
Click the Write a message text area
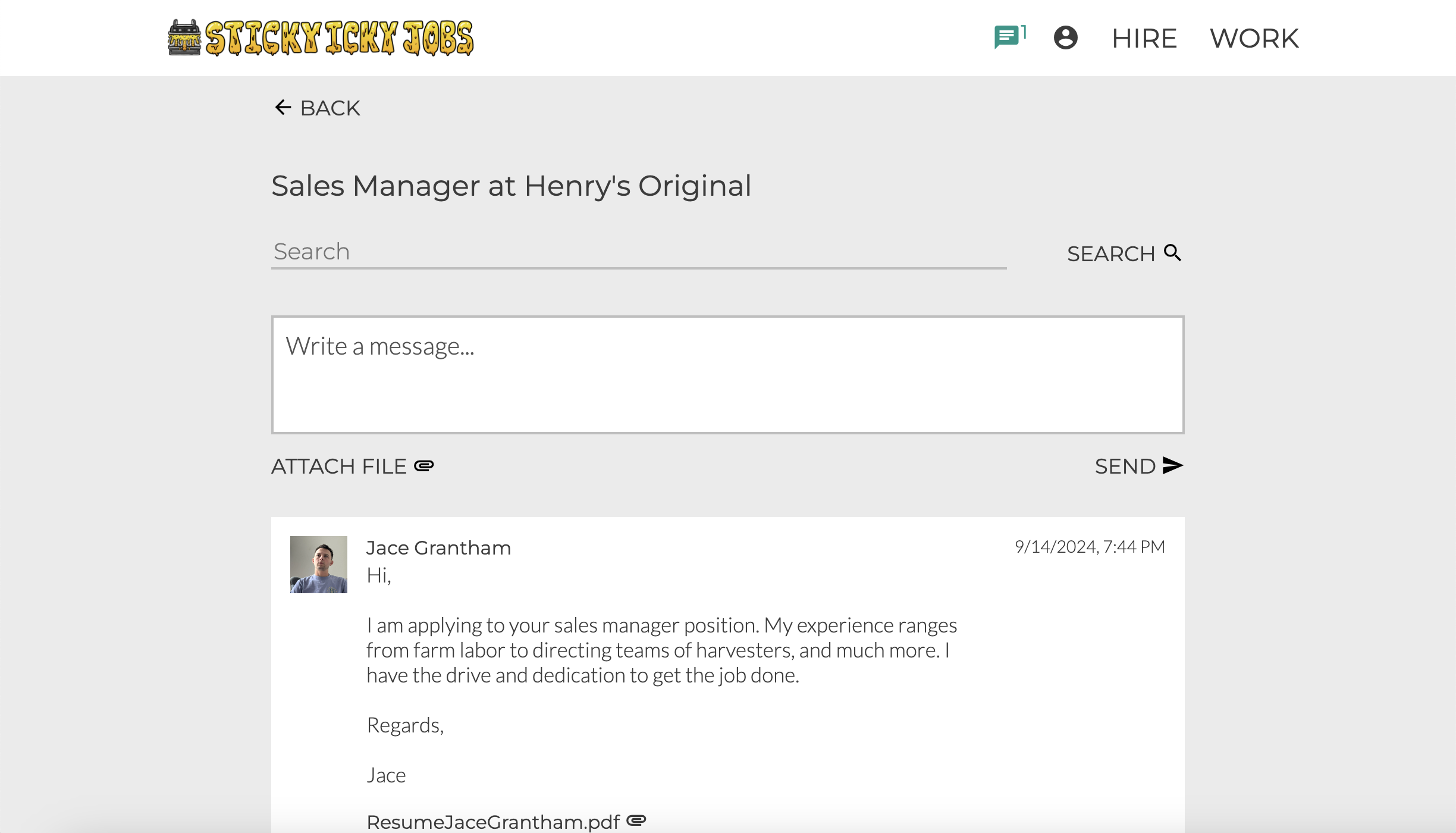pos(727,375)
